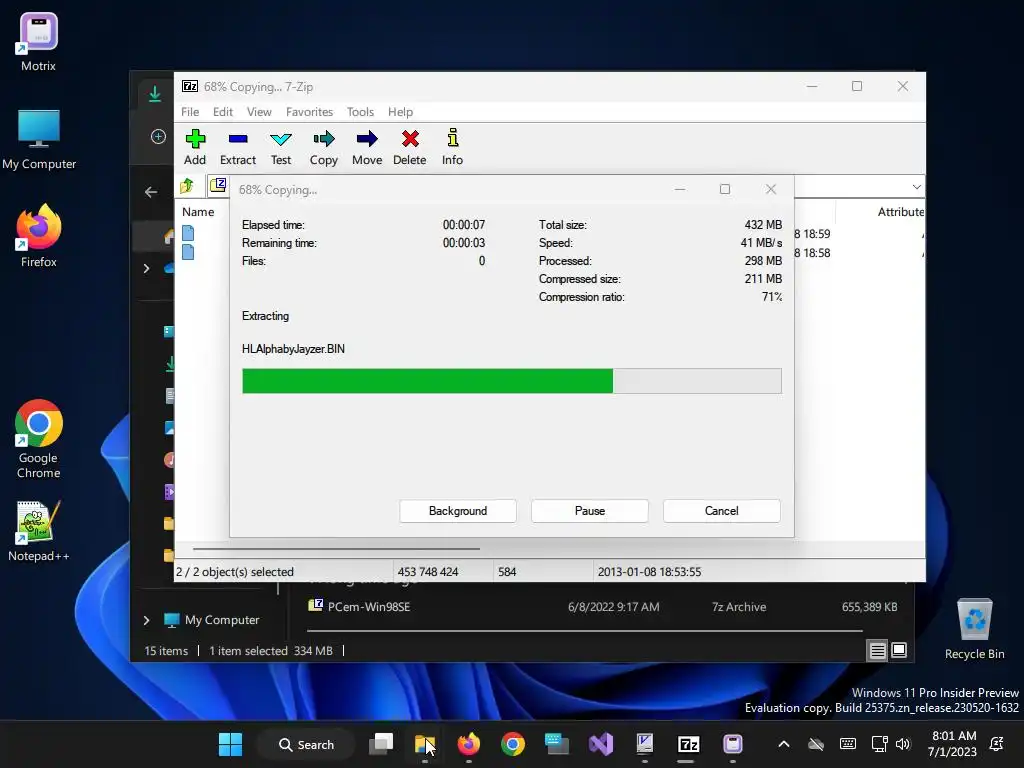Click the 7-Zip horizontal scrollbar
The height and width of the screenshot is (768, 1024).
pyautogui.click(x=336, y=549)
